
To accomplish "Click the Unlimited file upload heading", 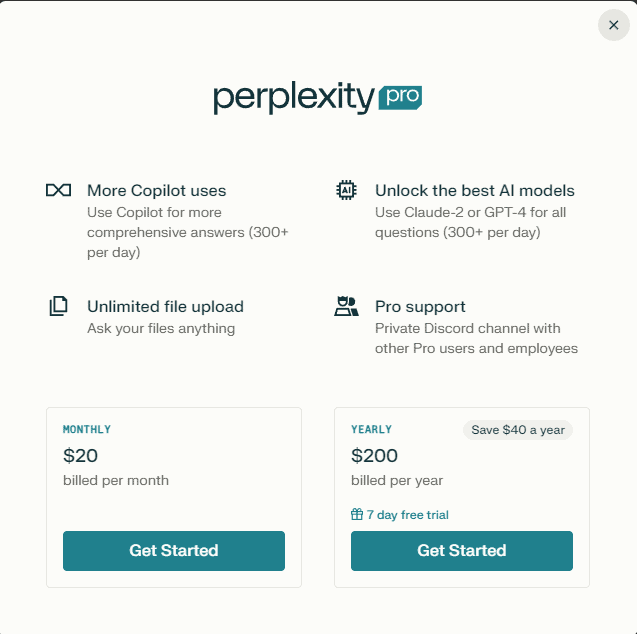I will tap(165, 307).
